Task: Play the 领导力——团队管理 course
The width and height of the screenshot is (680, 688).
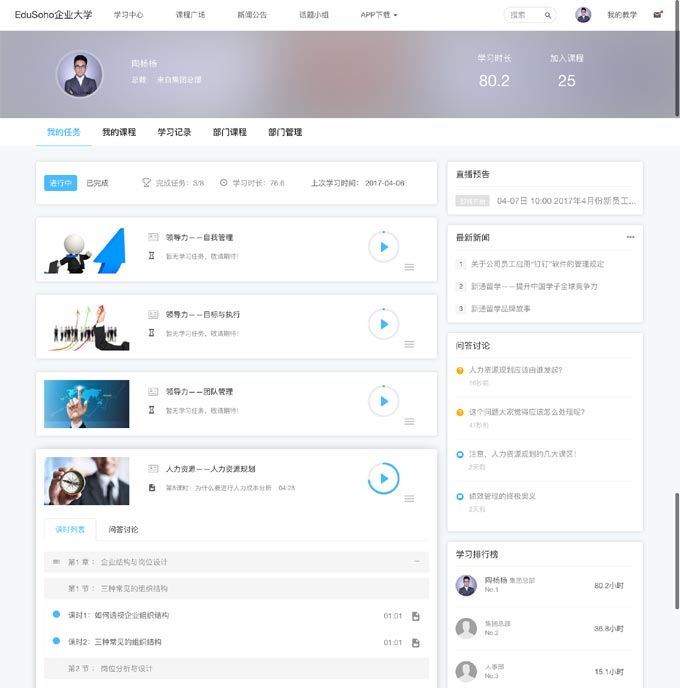Action: click(x=383, y=401)
